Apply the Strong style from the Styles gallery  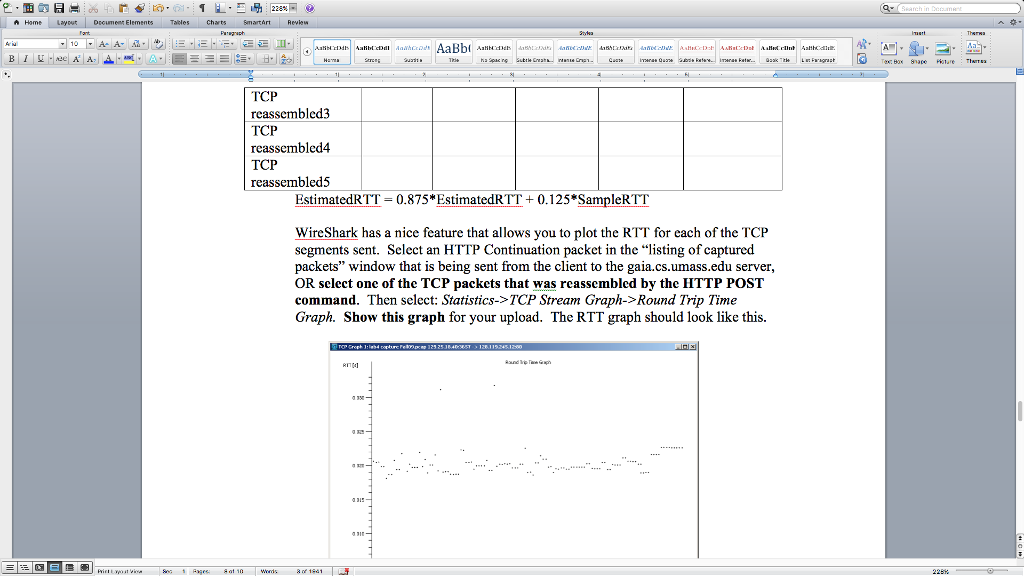[373, 50]
